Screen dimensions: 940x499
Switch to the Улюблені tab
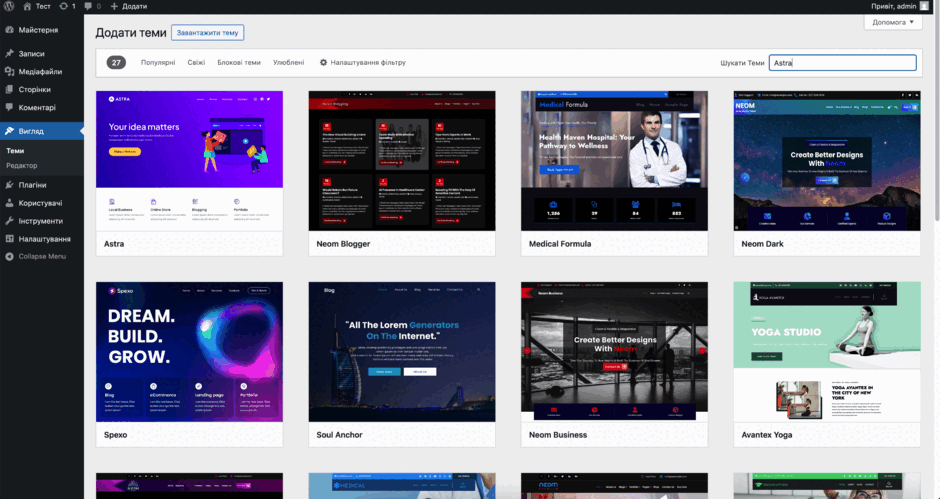[x=288, y=62]
